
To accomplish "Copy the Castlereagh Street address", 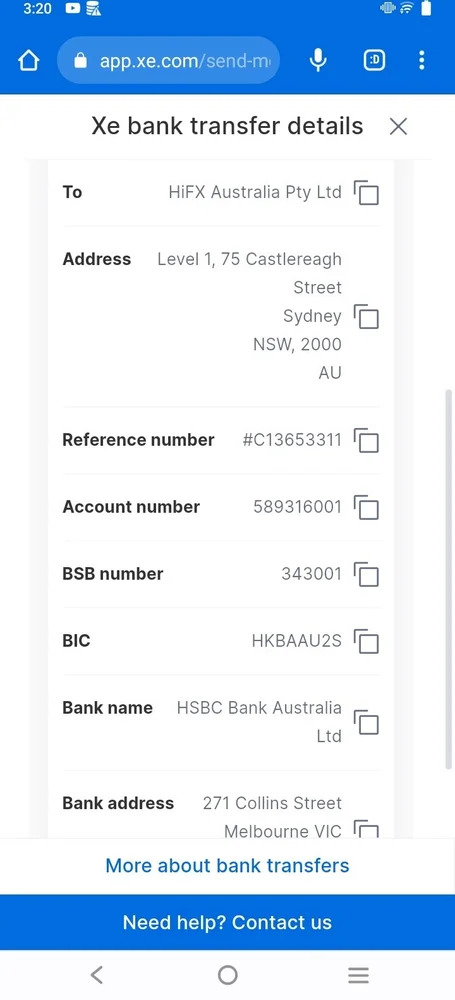I will coord(366,316).
